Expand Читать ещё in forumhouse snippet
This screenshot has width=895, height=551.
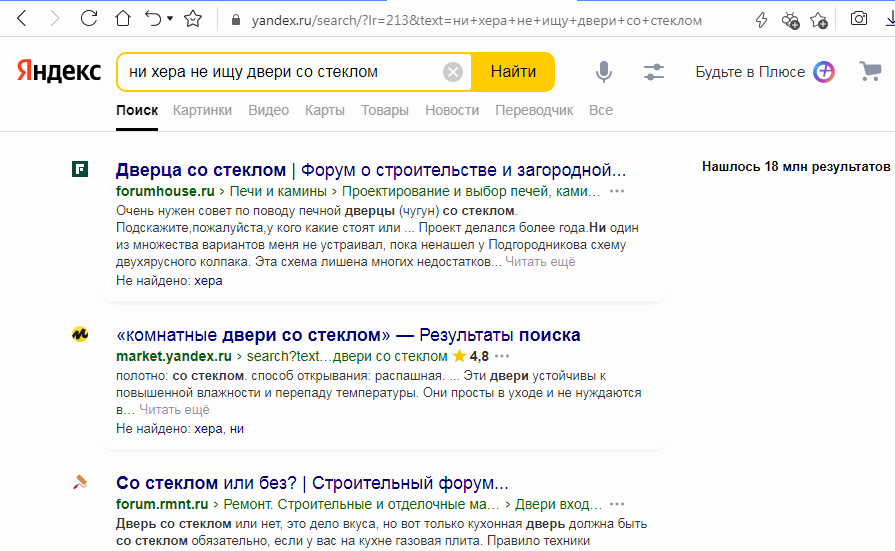[540, 262]
